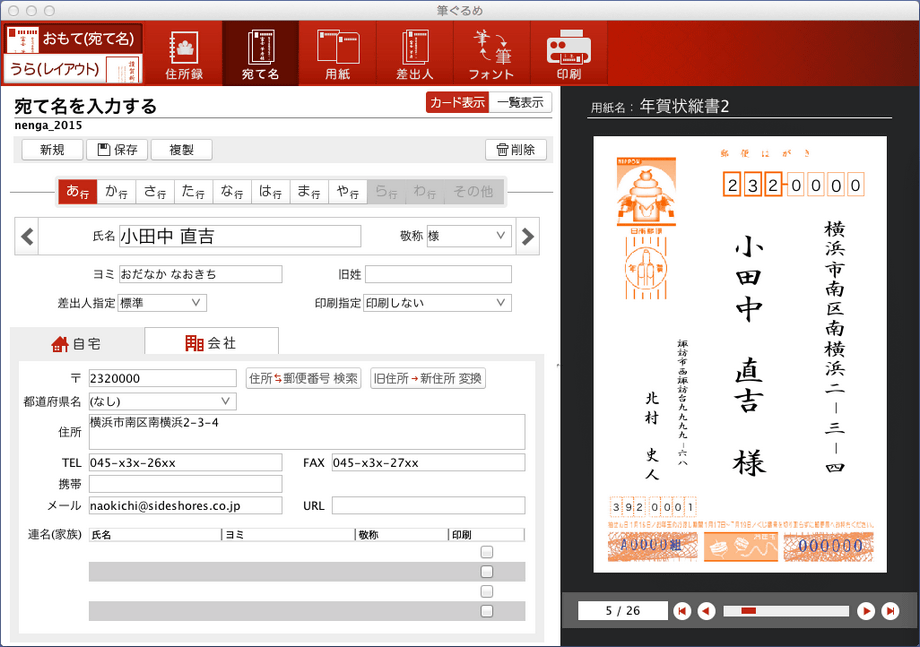Filter addresses by さ行
This screenshot has height=647, width=920.
point(155,191)
